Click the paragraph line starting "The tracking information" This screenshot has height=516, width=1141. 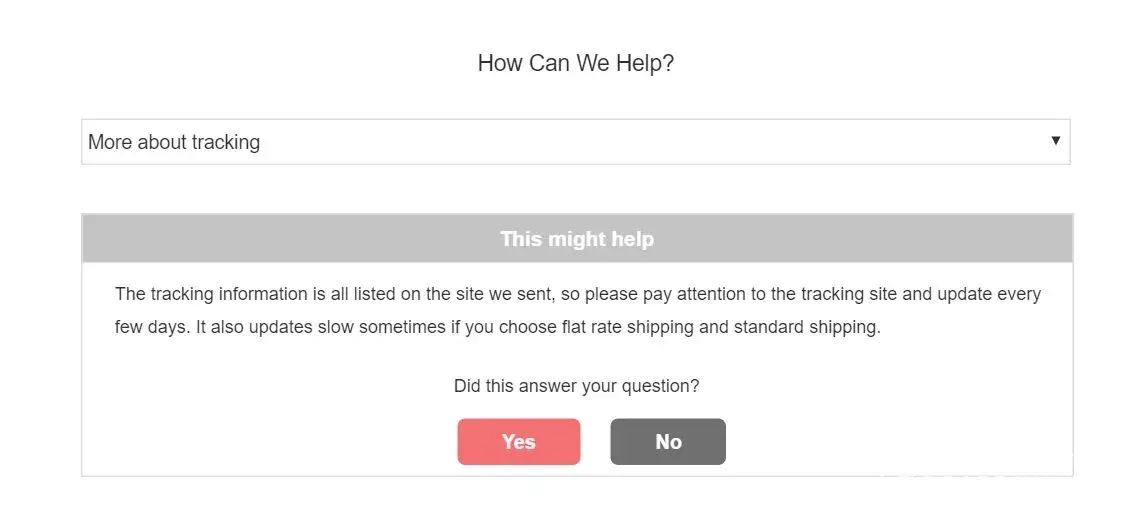pos(577,294)
